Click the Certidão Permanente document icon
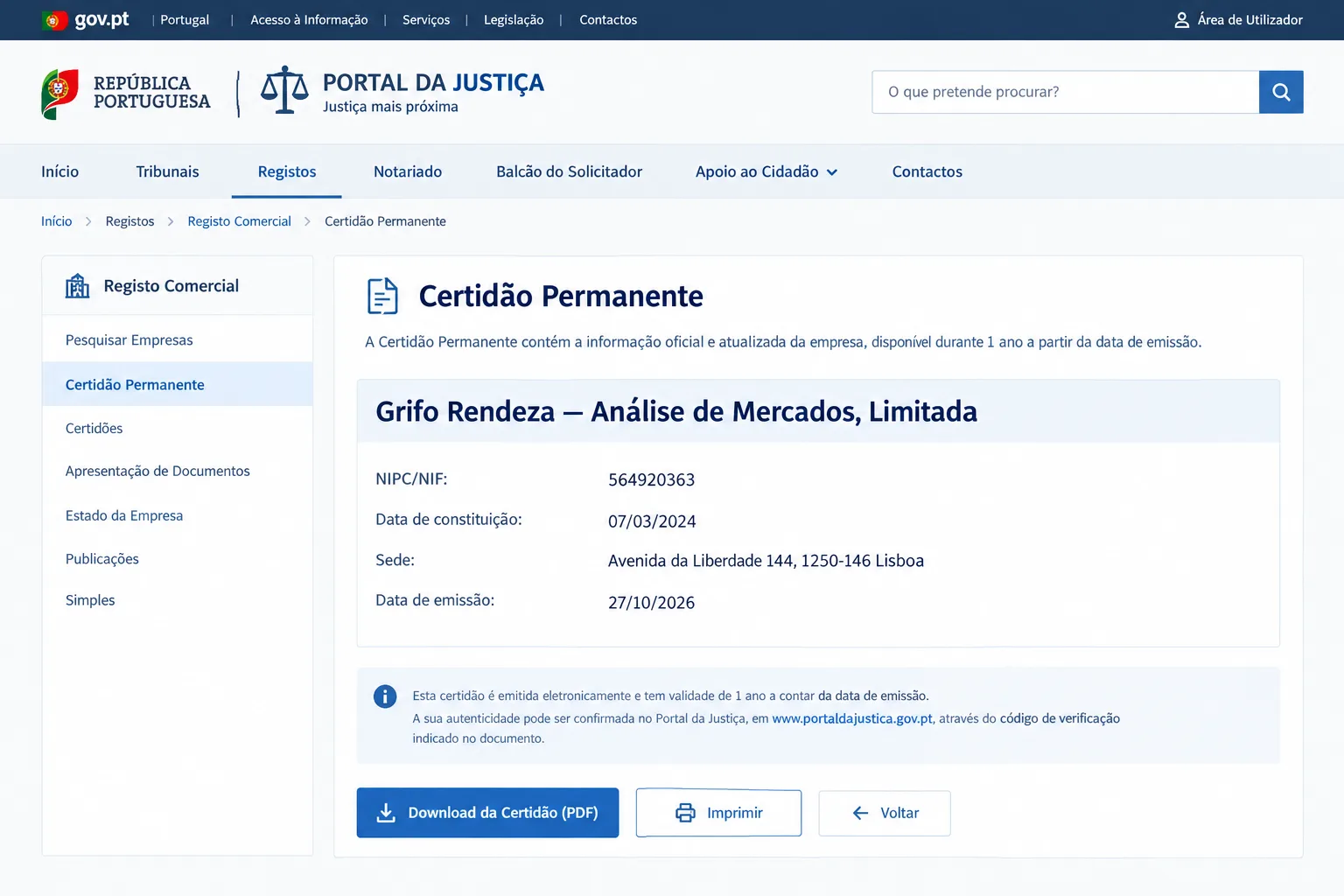The image size is (1344, 896). click(382, 296)
